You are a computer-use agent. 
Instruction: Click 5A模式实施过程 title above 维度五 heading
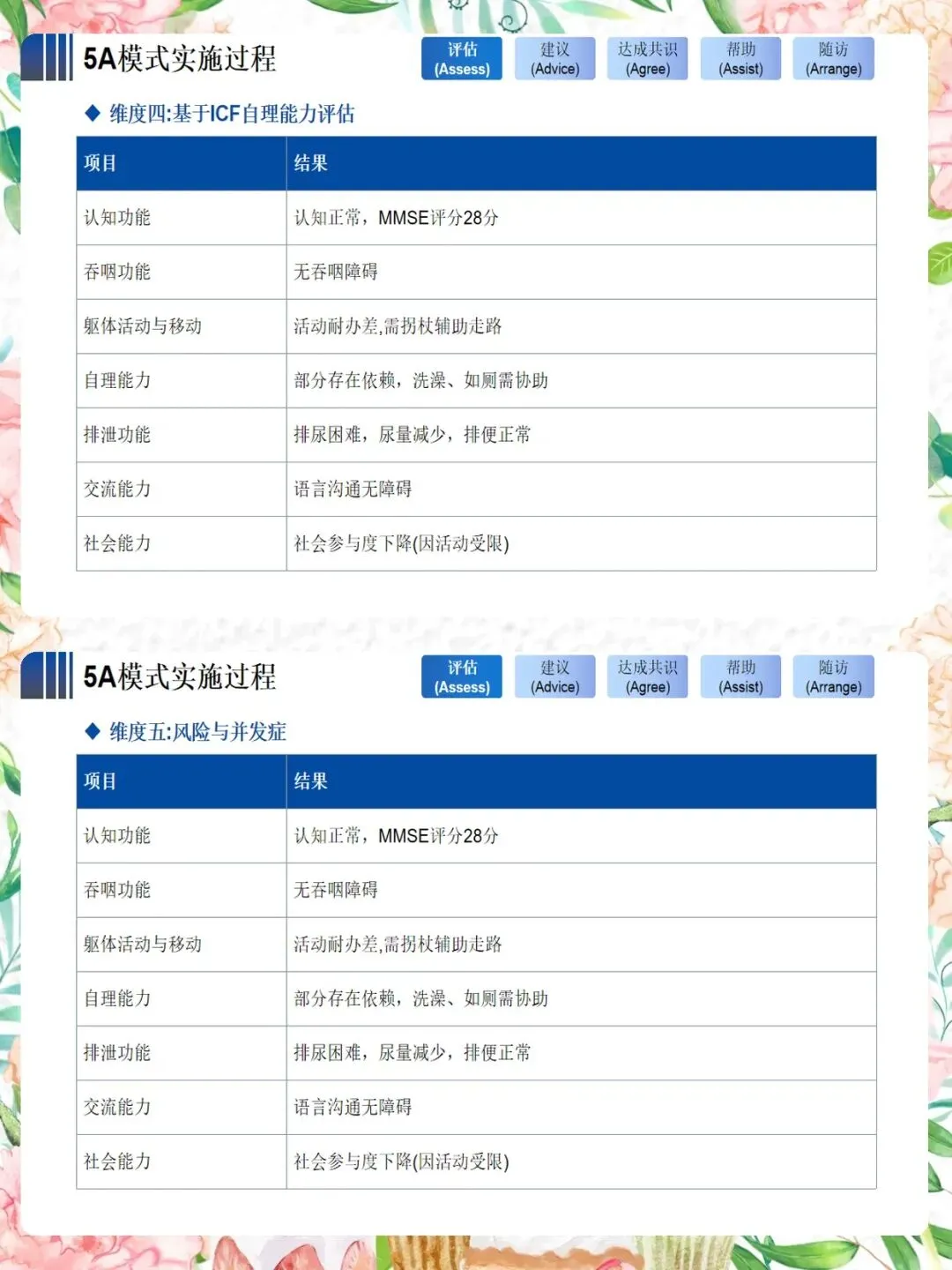180,677
